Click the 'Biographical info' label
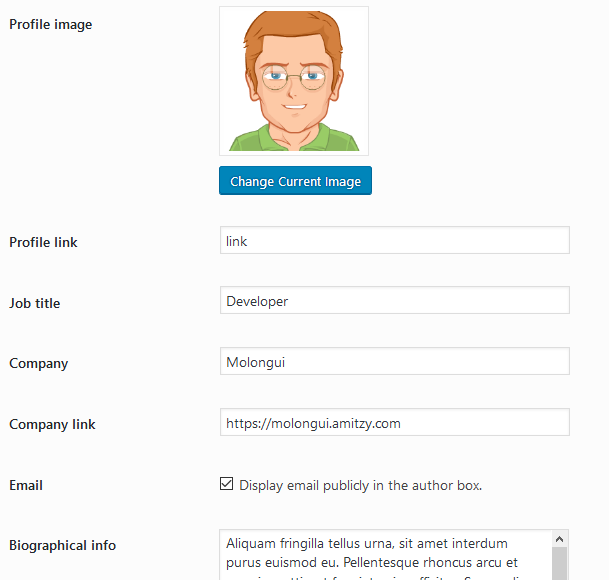This screenshot has width=609, height=580. (x=62, y=545)
